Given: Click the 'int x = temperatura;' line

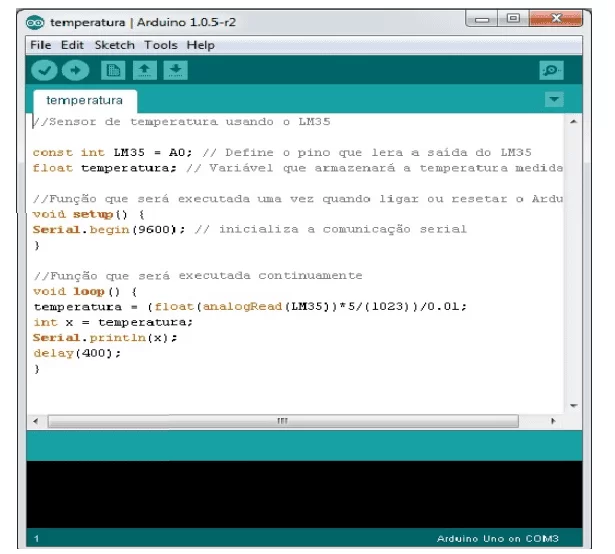Looking at the screenshot, I should click(113, 323).
